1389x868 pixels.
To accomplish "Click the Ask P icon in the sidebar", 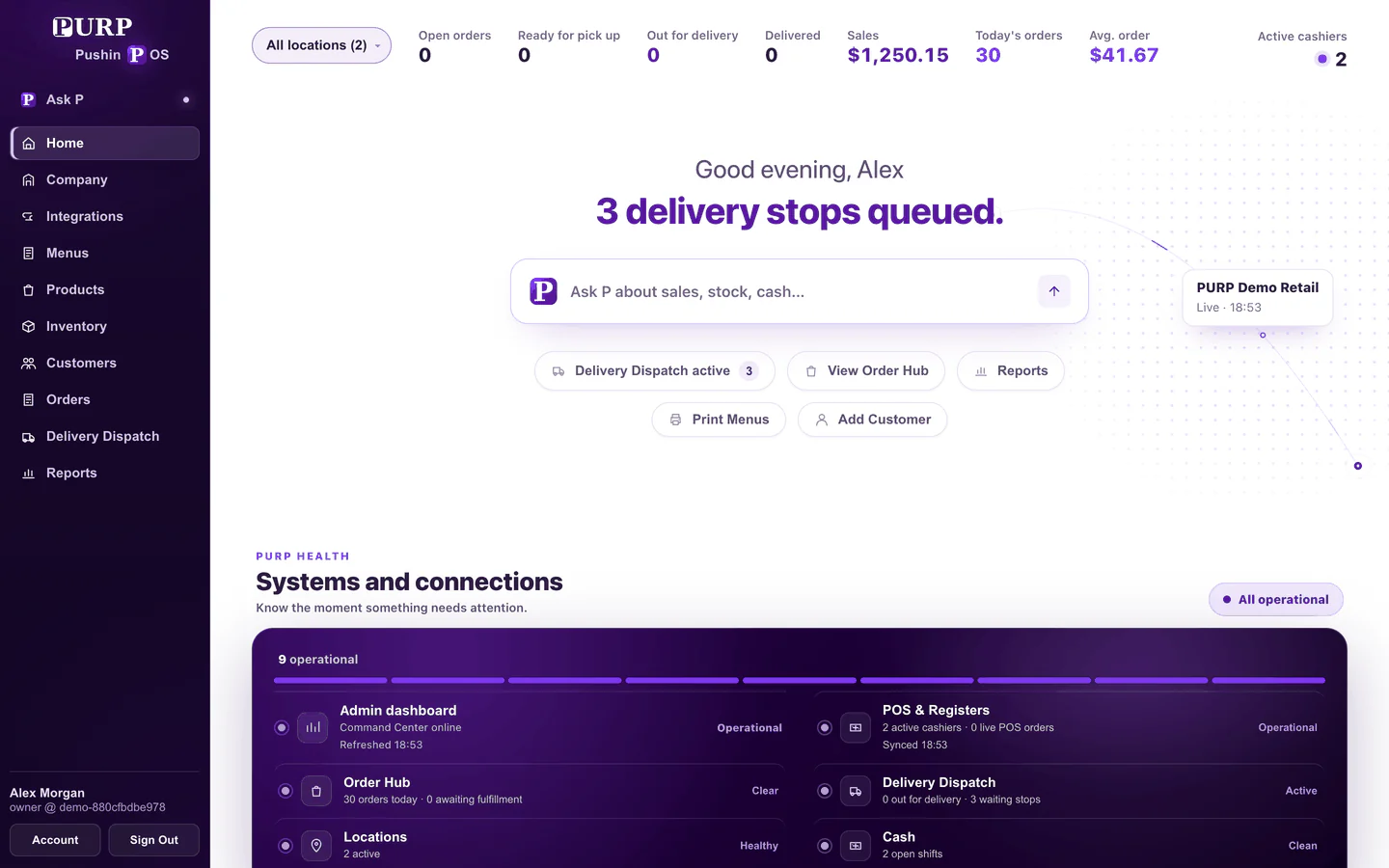I will pyautogui.click(x=28, y=99).
